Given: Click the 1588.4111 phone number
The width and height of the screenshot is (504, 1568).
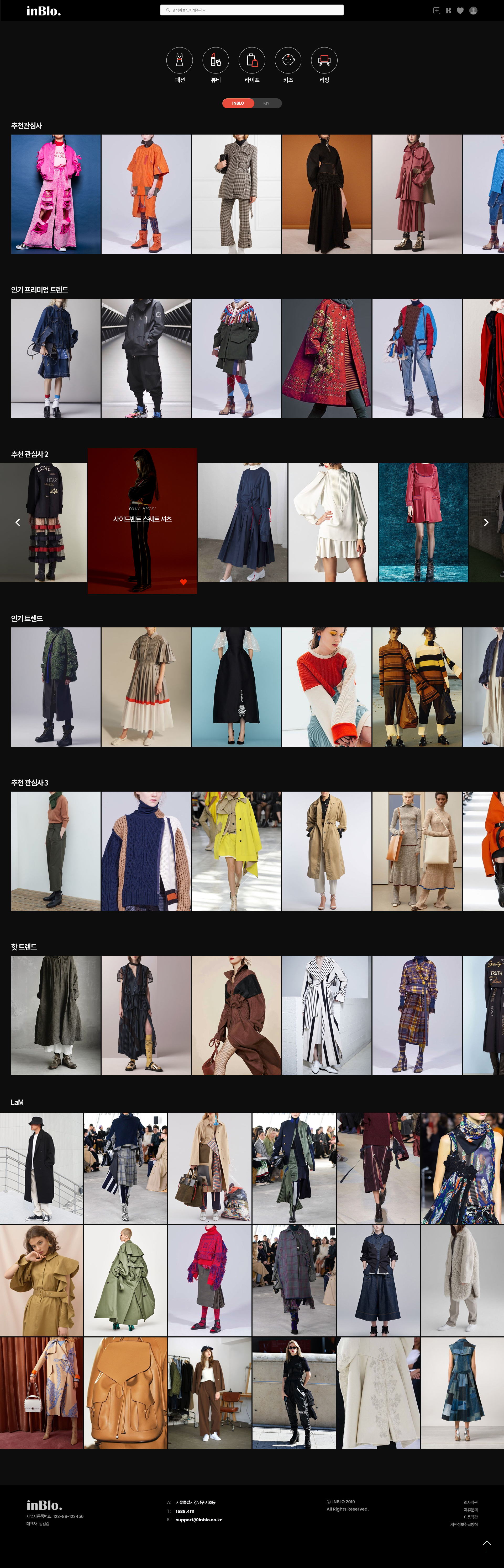Looking at the screenshot, I should point(185,1511).
